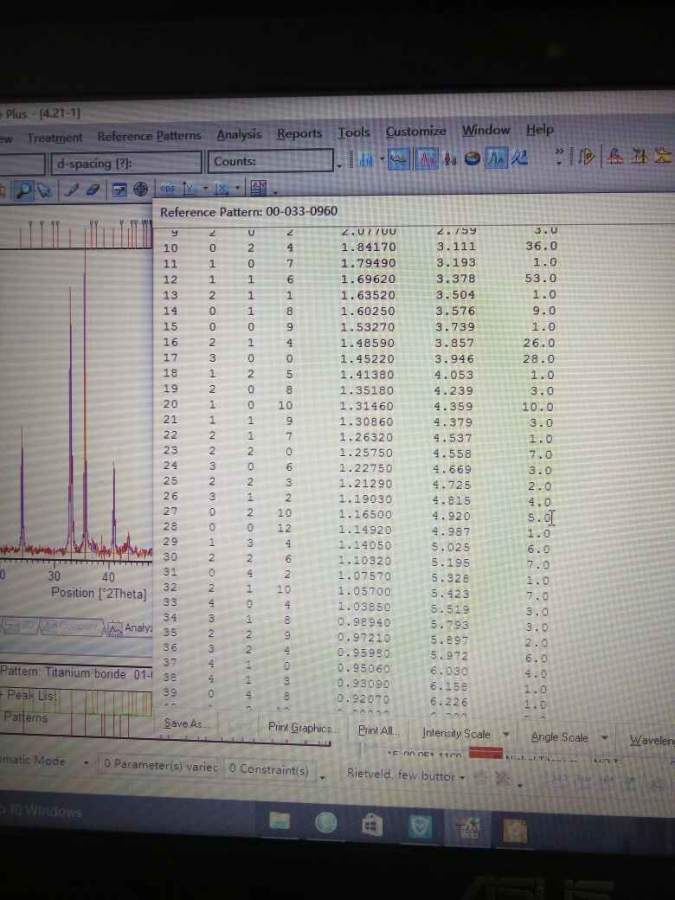Screen dimensions: 675x900
Task: Click the first axis scaling icon after cps
Action: coord(189,188)
